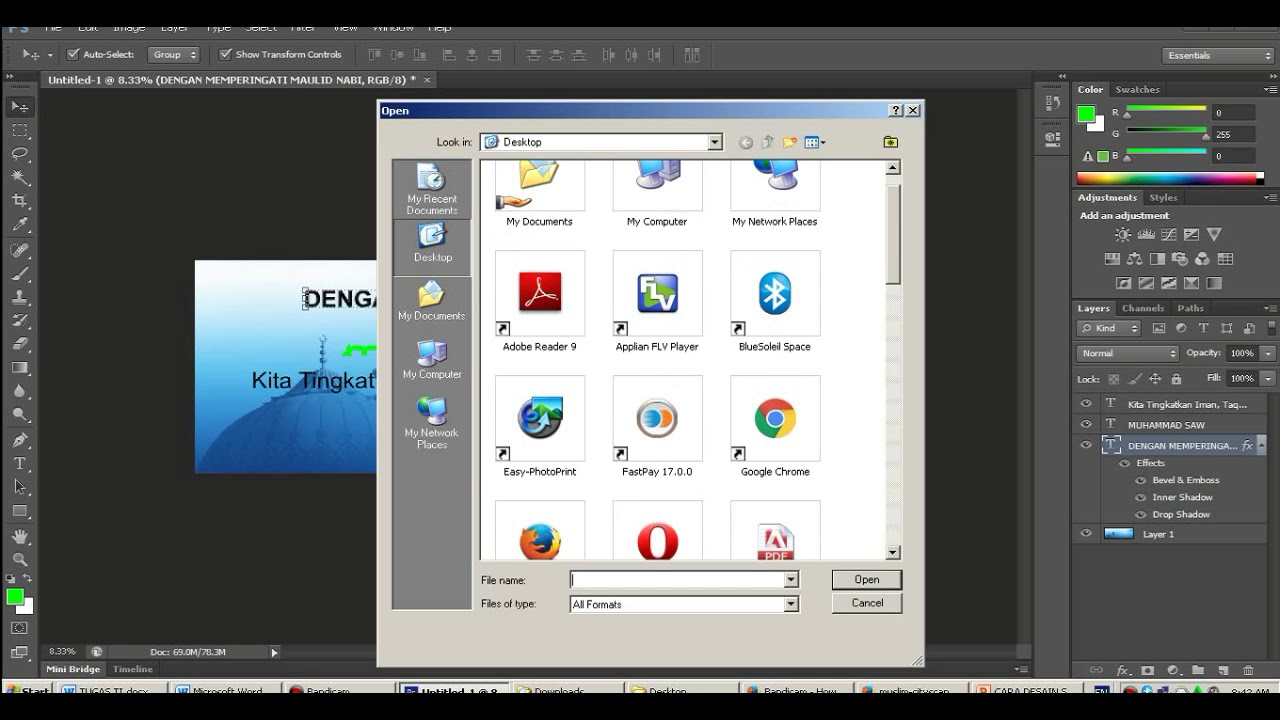Select the Gradient tool
The image size is (1280, 720).
pos(20,368)
